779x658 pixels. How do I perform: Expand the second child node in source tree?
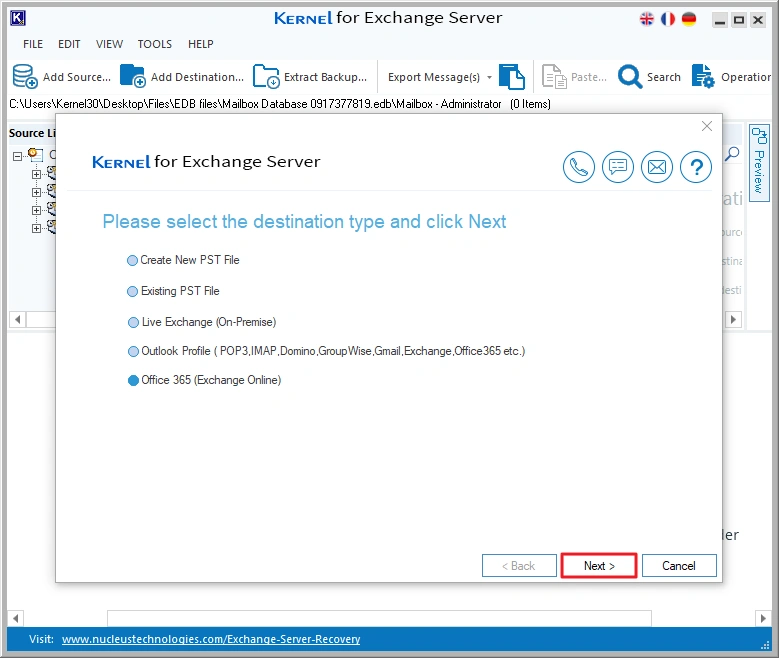pyautogui.click(x=36, y=192)
